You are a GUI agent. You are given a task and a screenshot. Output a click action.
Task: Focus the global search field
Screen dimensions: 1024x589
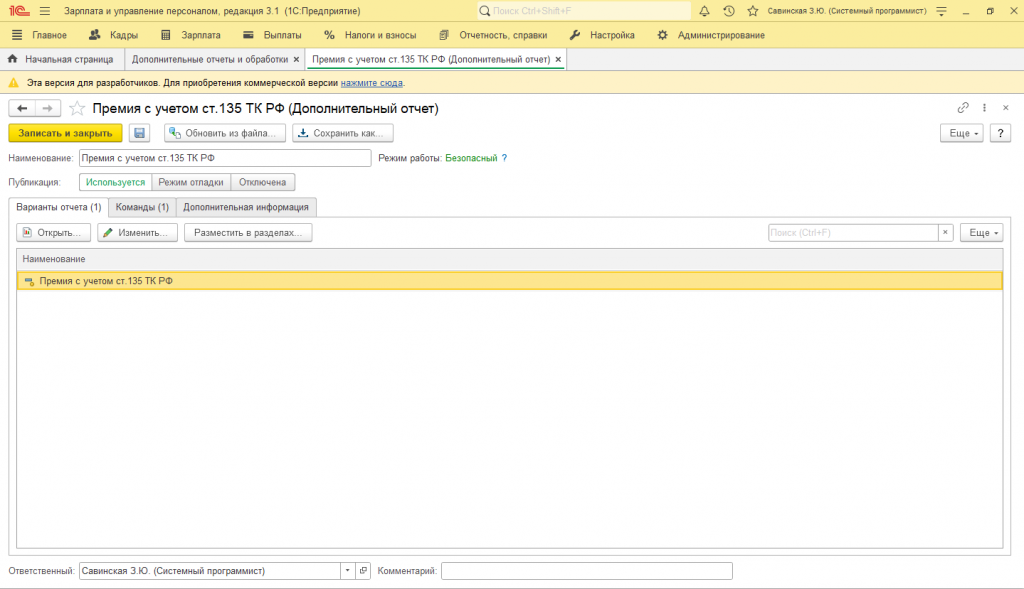click(583, 11)
